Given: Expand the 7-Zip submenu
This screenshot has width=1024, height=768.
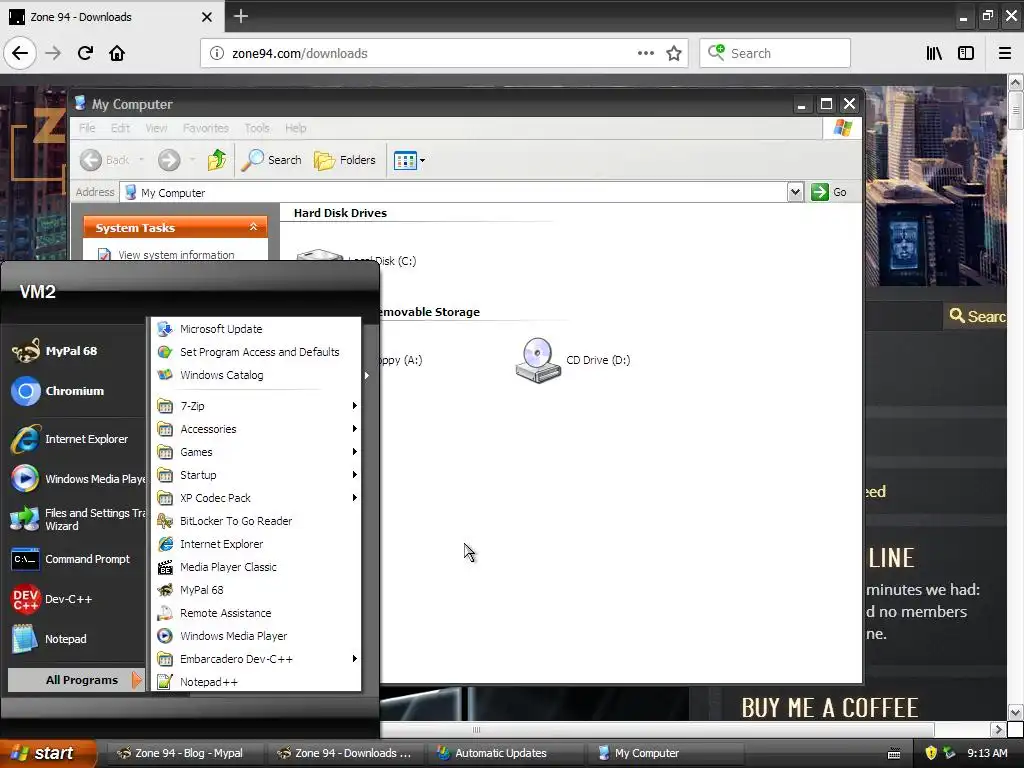Looking at the screenshot, I should click(x=256, y=406).
